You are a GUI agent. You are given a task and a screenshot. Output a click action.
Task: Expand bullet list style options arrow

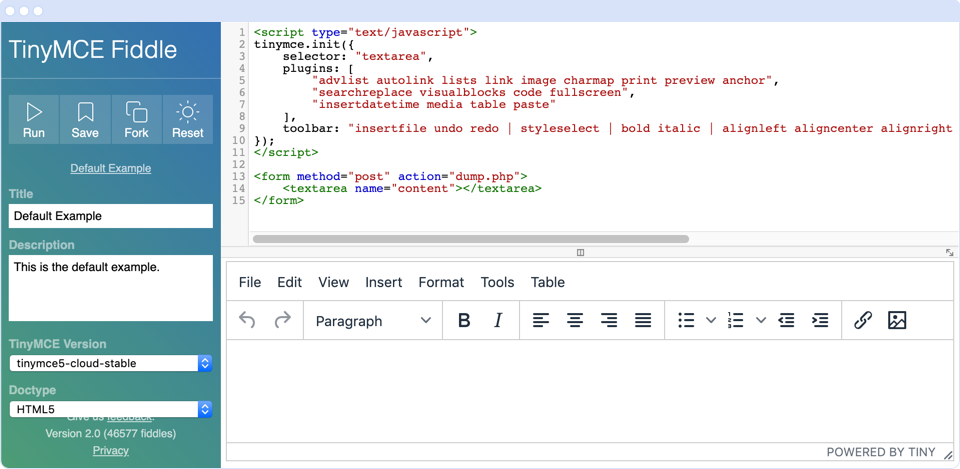point(711,320)
